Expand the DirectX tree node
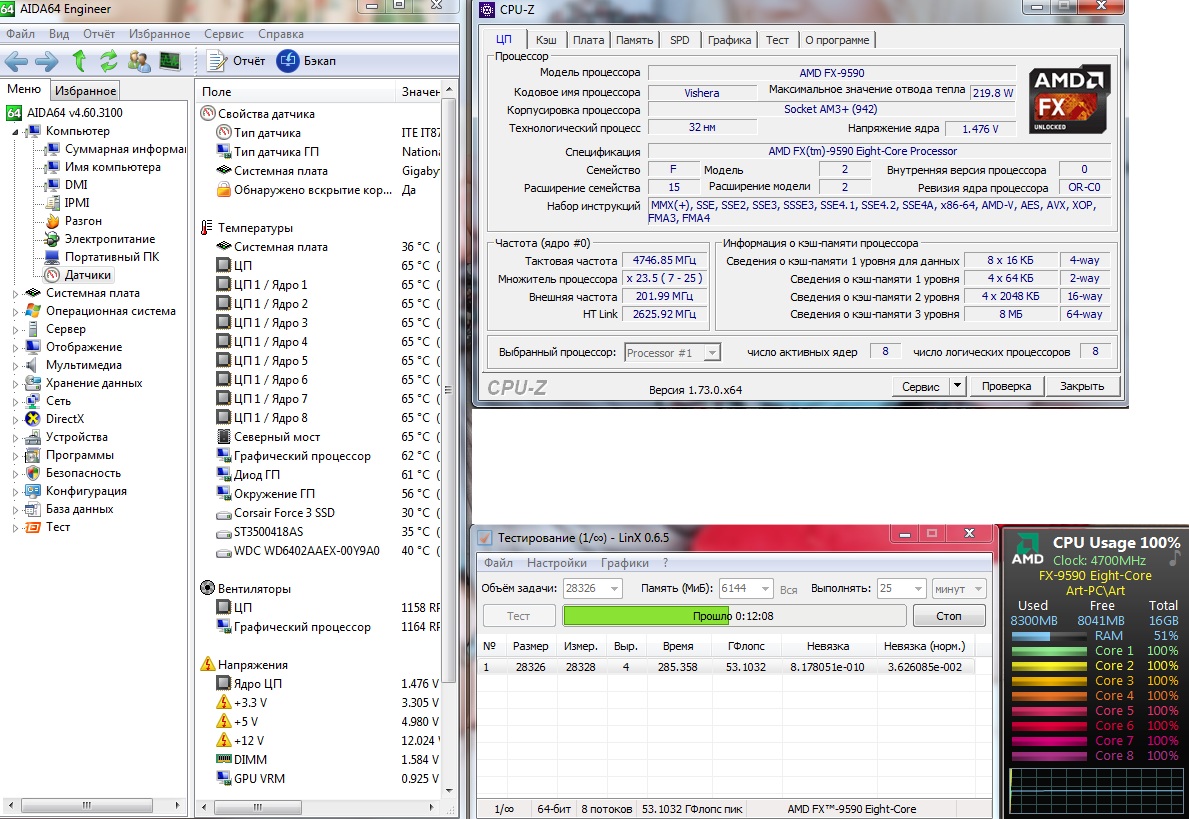 coord(15,419)
